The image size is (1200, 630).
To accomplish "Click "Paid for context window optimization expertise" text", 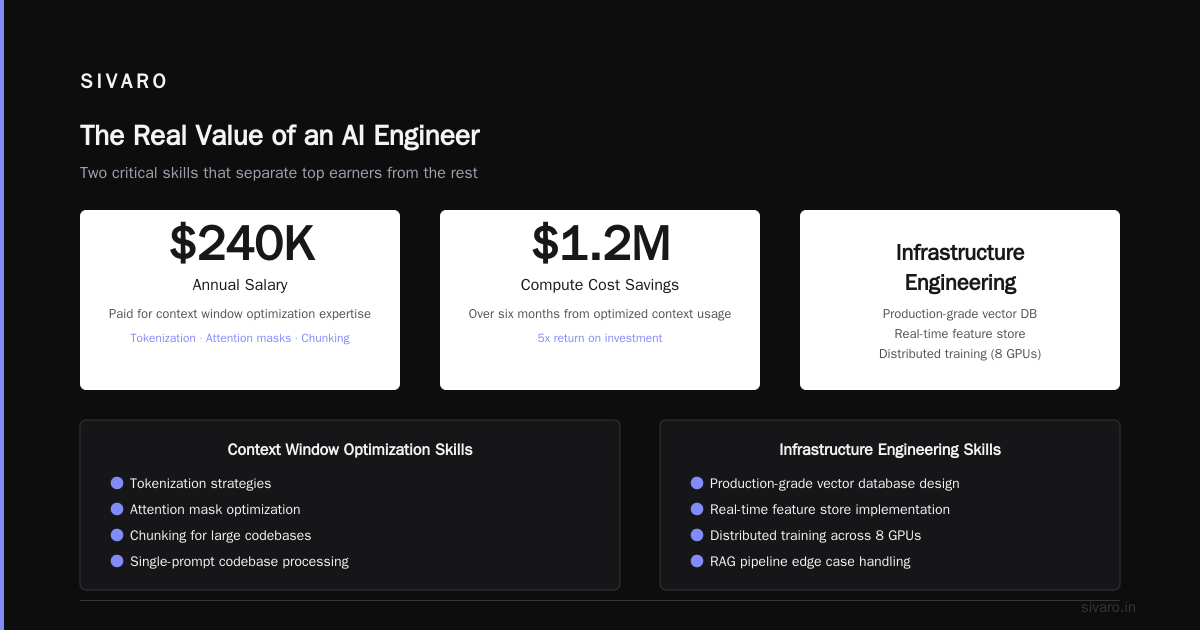I will pyautogui.click(x=240, y=314).
